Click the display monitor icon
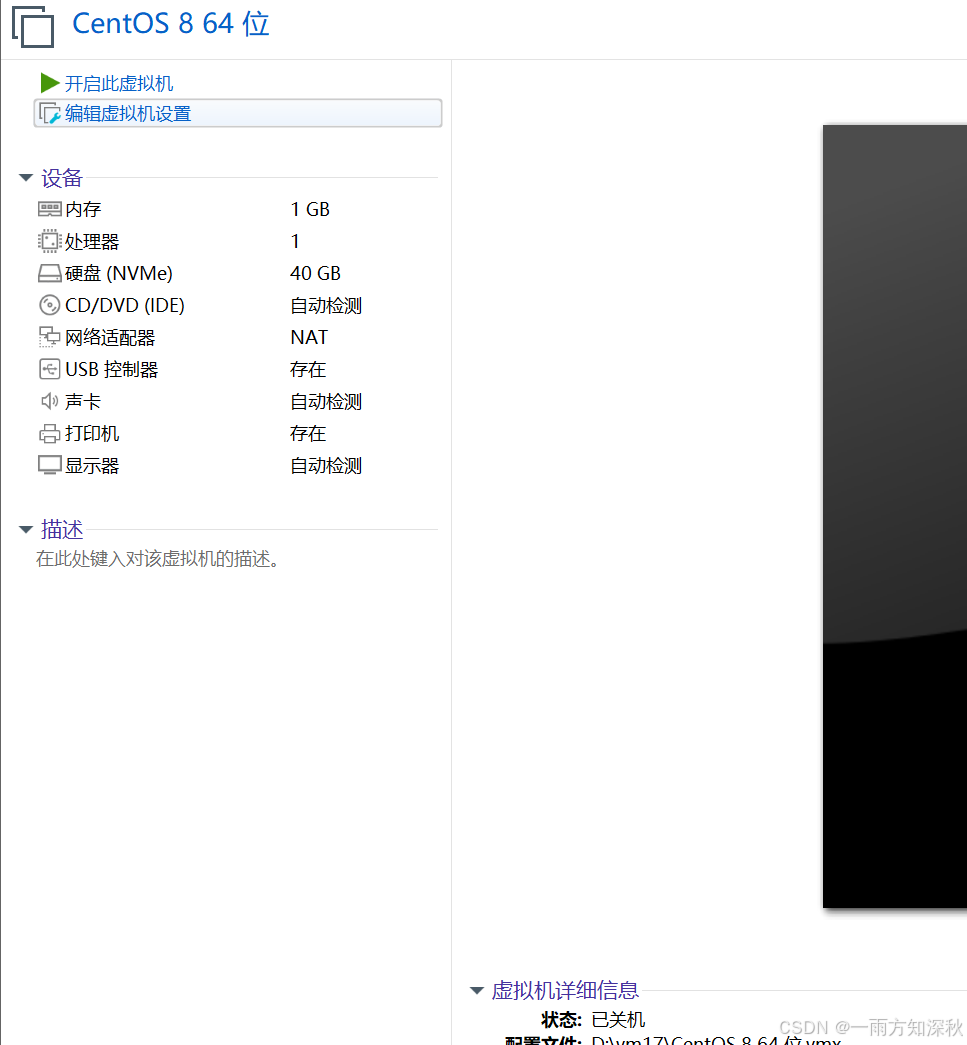Screen dimensions: 967x1045 click(x=49, y=465)
